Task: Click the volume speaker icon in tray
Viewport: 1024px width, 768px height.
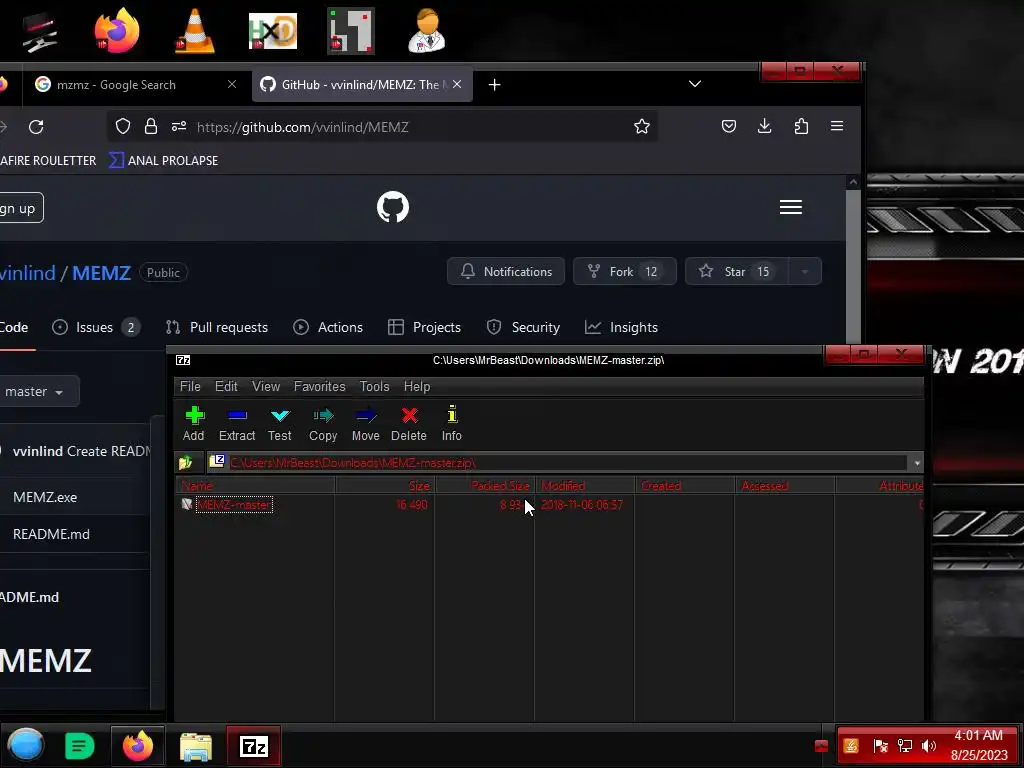Action: click(929, 746)
